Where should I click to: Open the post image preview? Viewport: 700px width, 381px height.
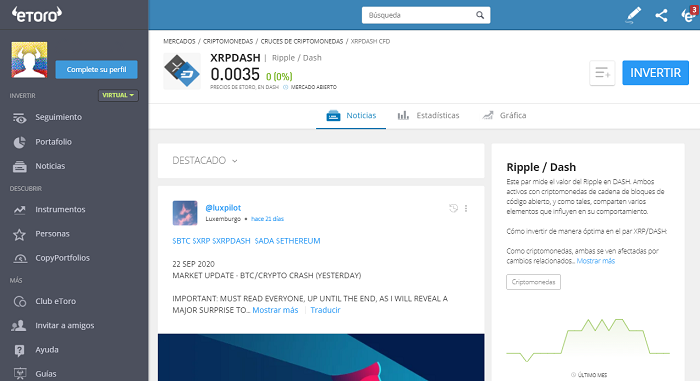point(321,357)
